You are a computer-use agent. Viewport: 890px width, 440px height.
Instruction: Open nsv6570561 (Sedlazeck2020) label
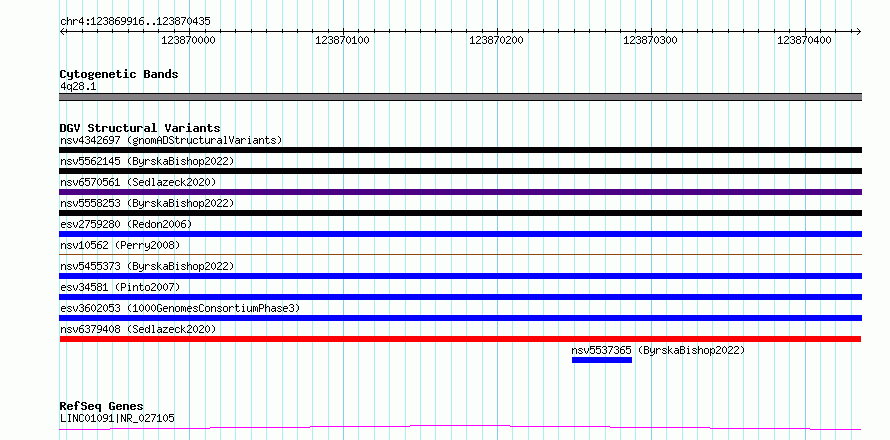pos(138,182)
